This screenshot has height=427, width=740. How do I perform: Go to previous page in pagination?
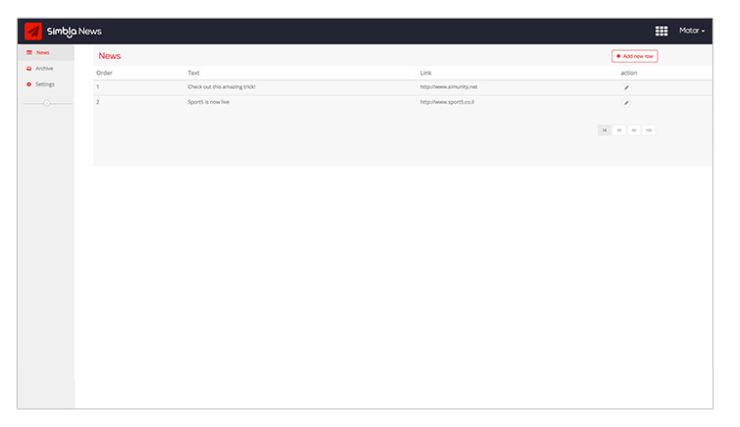coord(619,130)
